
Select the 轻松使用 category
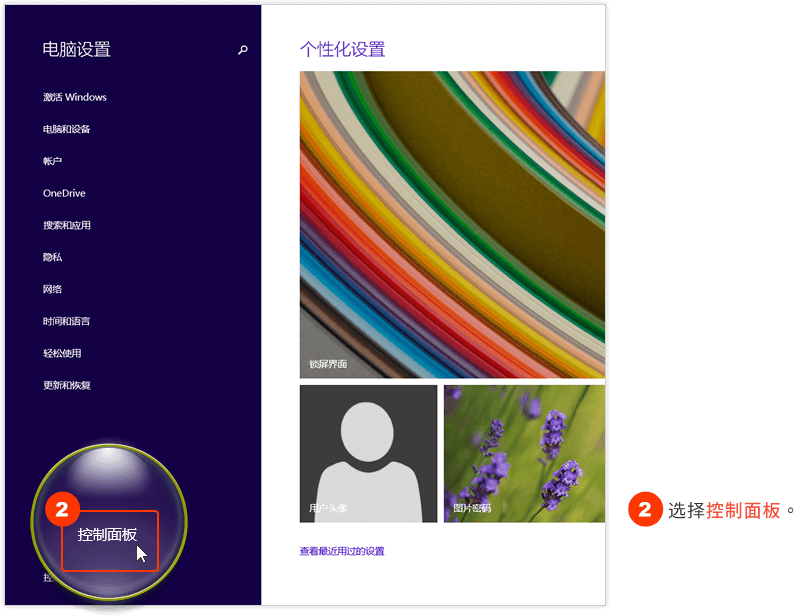click(62, 353)
